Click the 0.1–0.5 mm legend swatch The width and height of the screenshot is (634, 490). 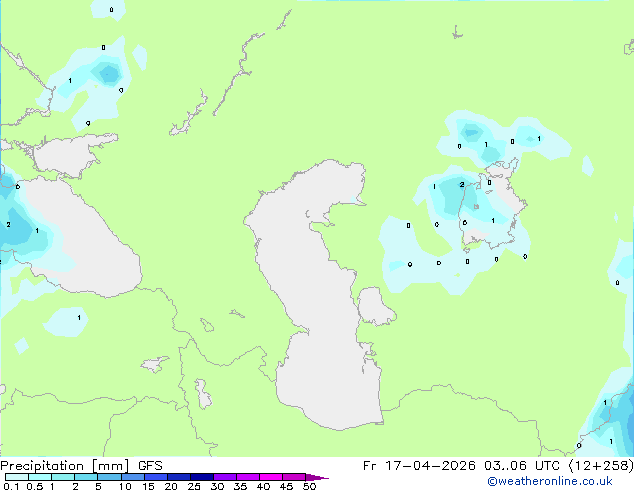click(x=17, y=477)
